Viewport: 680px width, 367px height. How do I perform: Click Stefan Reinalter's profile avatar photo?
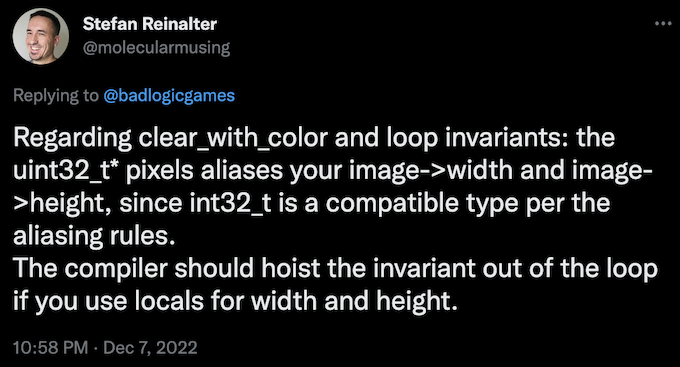tap(40, 36)
